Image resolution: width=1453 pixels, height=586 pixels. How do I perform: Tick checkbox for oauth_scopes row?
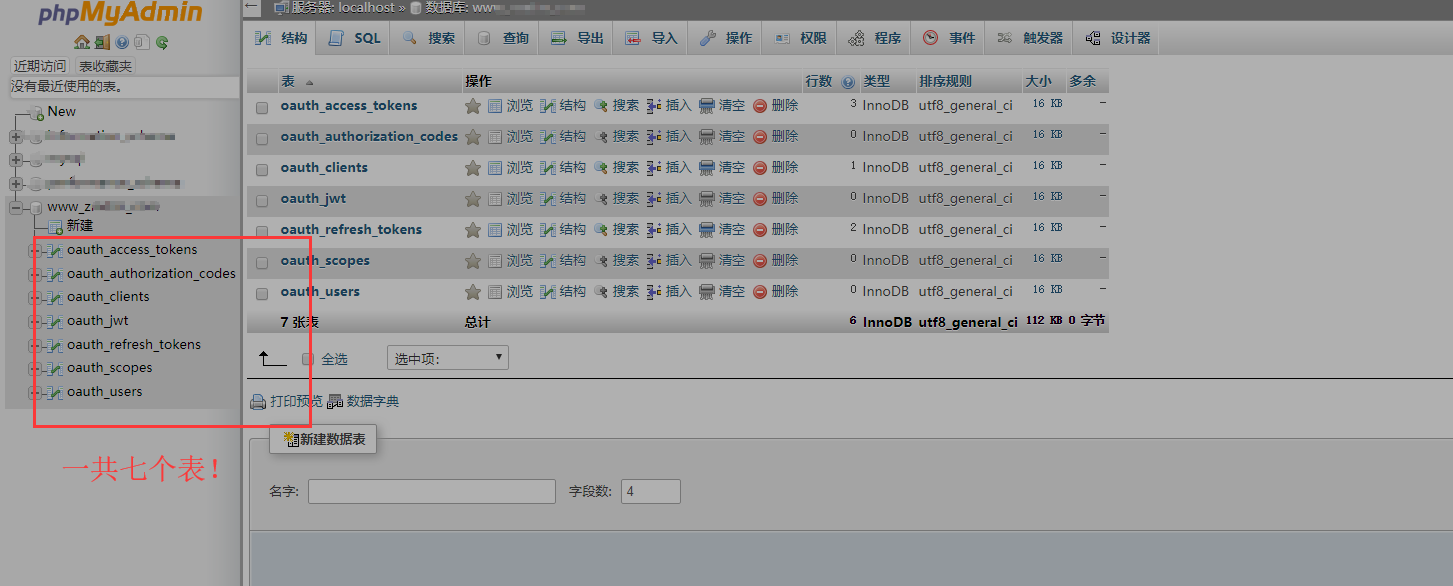[x=262, y=263]
